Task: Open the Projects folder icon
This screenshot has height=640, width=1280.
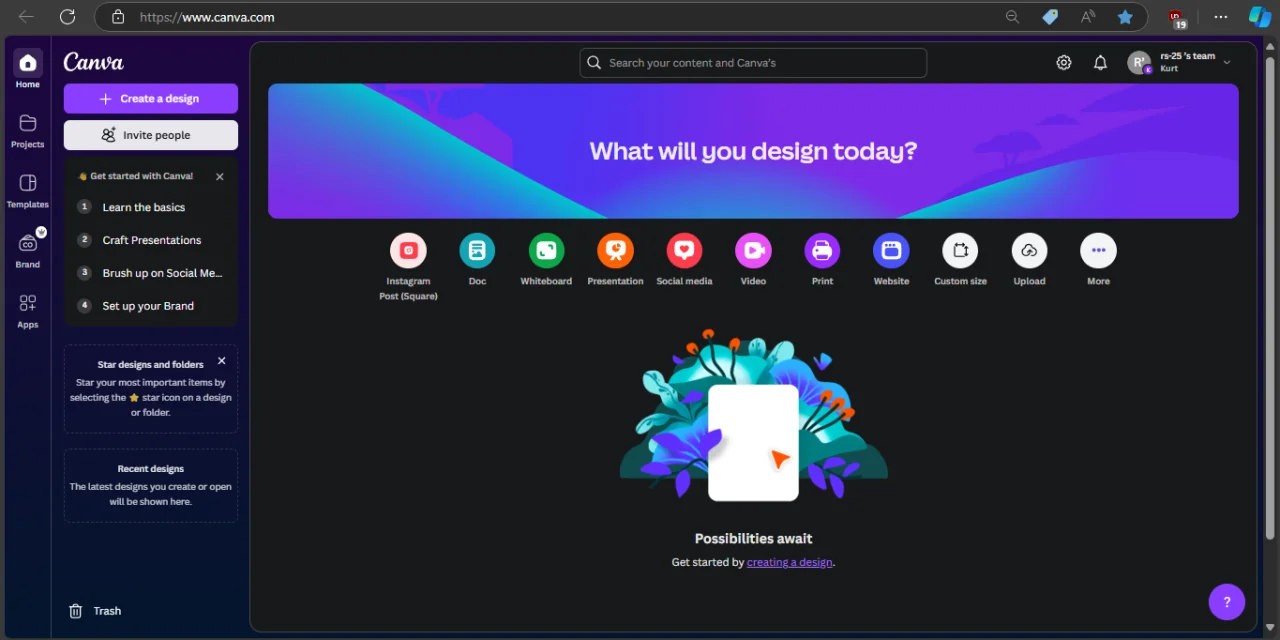Action: (28, 123)
